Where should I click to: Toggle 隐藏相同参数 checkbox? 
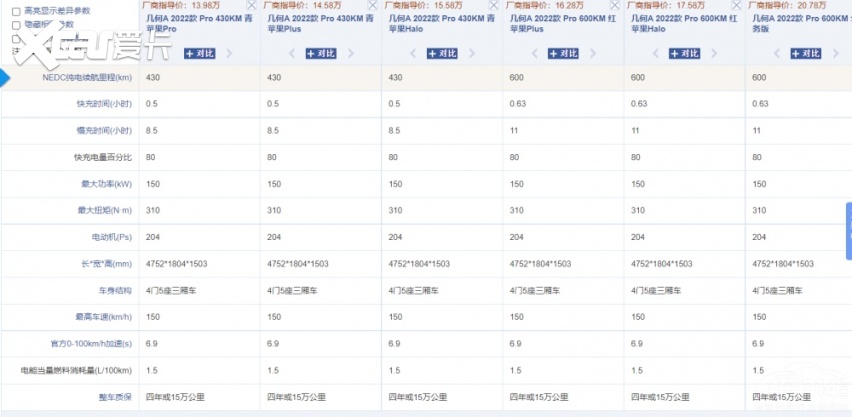pyautogui.click(x=16, y=24)
